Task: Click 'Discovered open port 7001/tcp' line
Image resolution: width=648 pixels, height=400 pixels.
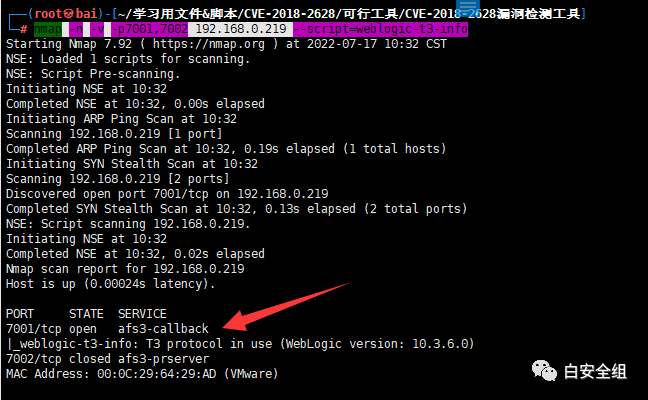Action: click(167, 194)
